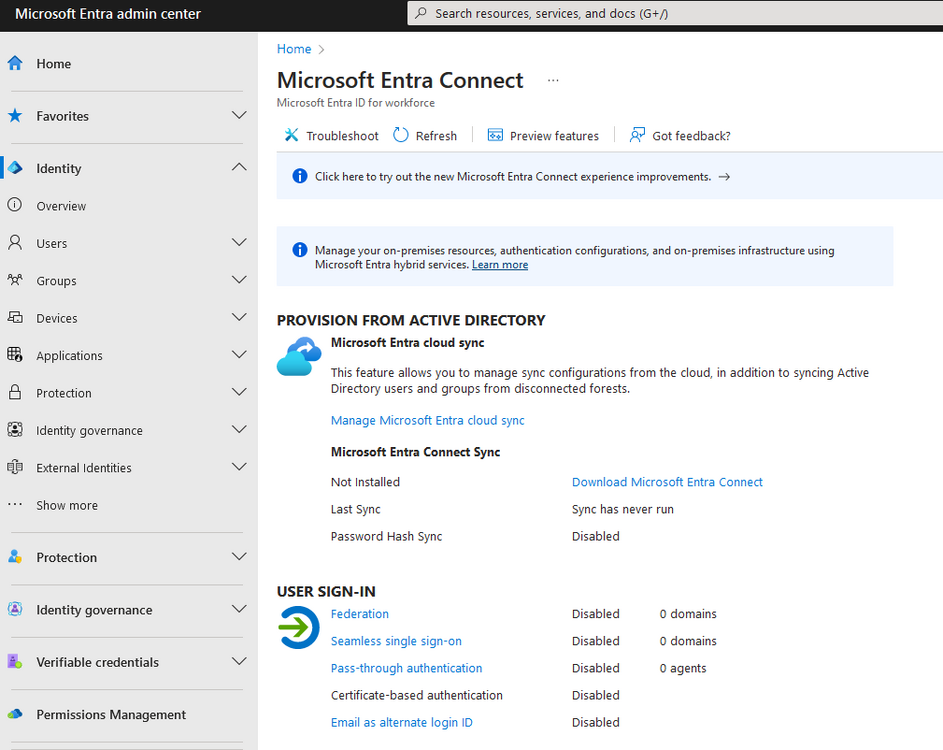Click the User sign-in arrow icon
Screen dimensions: 943x750
(x=299, y=627)
